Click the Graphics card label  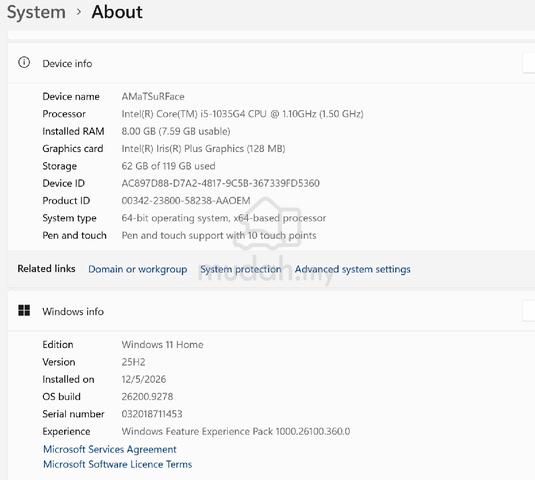point(73,149)
